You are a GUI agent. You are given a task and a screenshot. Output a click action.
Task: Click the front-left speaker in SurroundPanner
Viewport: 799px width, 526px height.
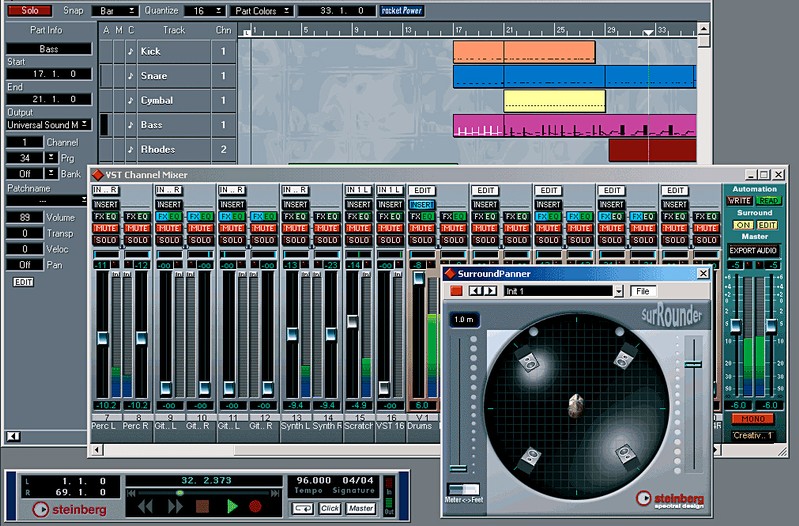click(x=529, y=361)
